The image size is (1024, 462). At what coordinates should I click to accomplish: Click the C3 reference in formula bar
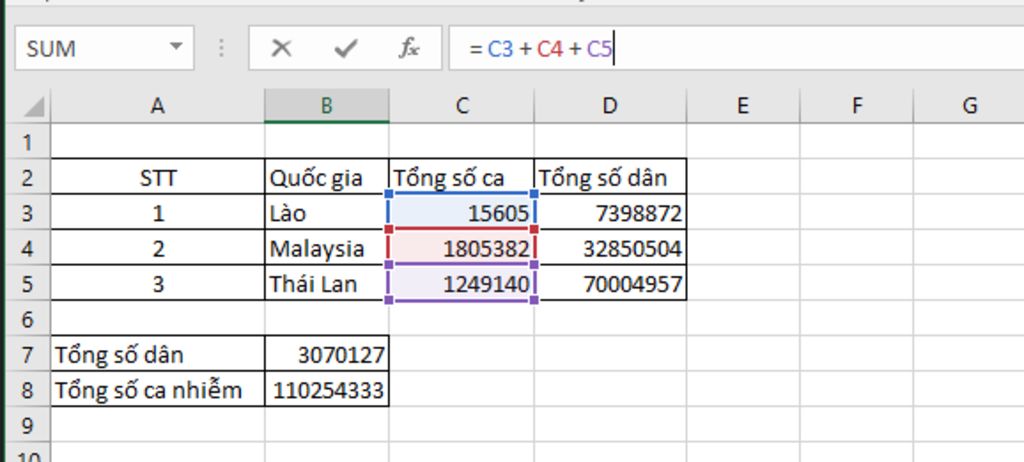point(500,49)
